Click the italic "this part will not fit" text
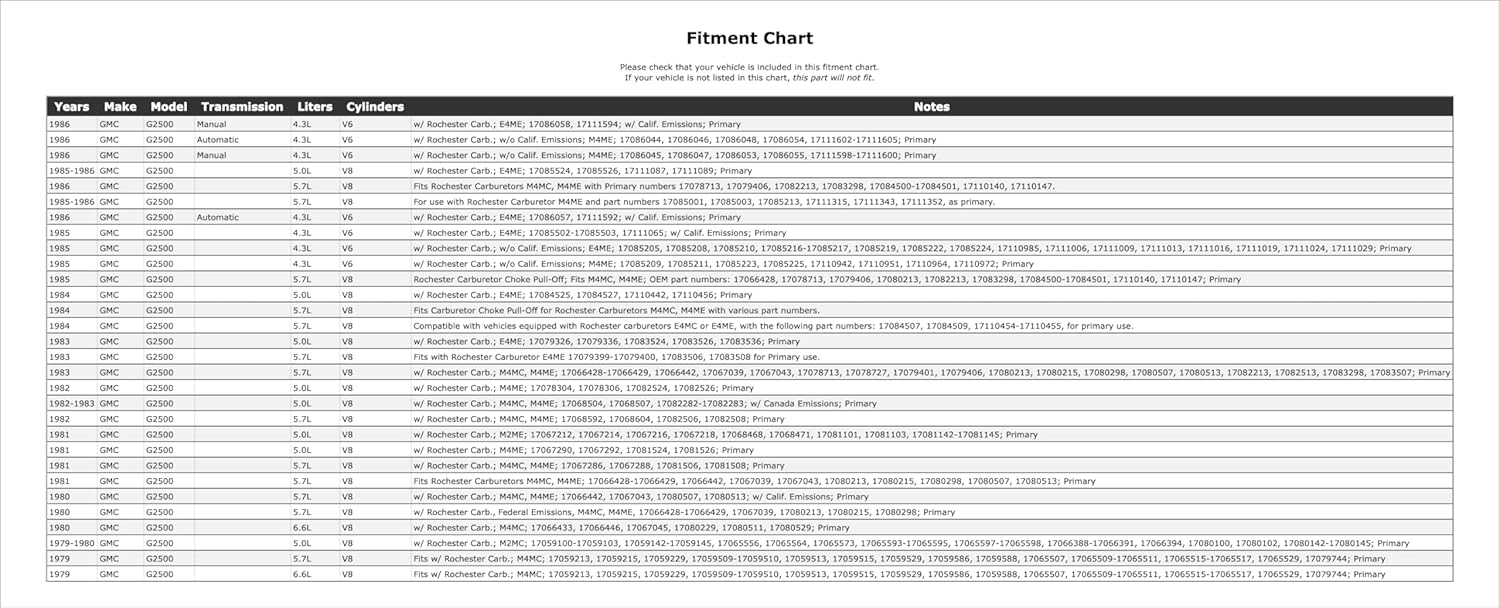This screenshot has height=608, width=1500. 833,78
